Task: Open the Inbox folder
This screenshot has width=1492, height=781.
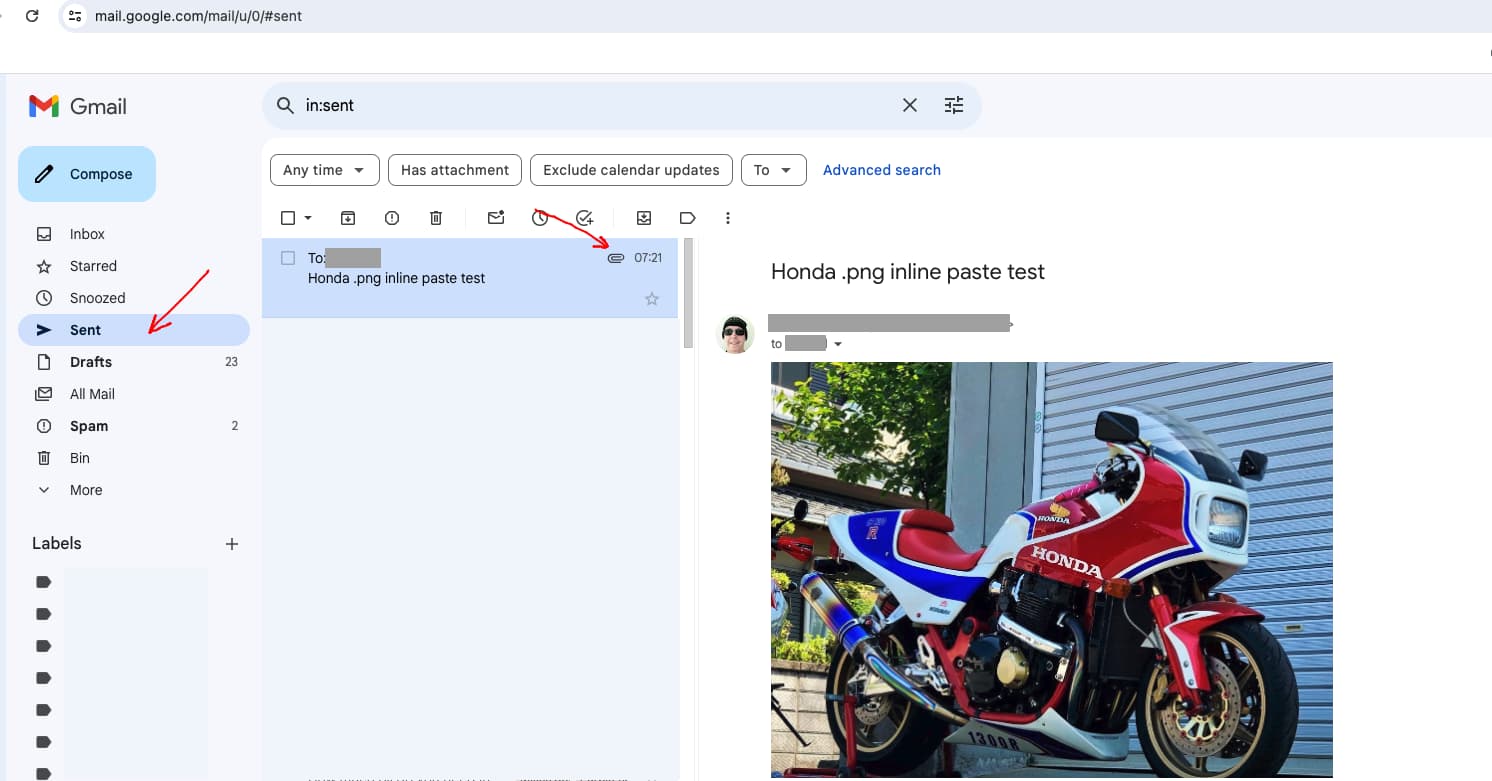Action: pyautogui.click(x=87, y=234)
